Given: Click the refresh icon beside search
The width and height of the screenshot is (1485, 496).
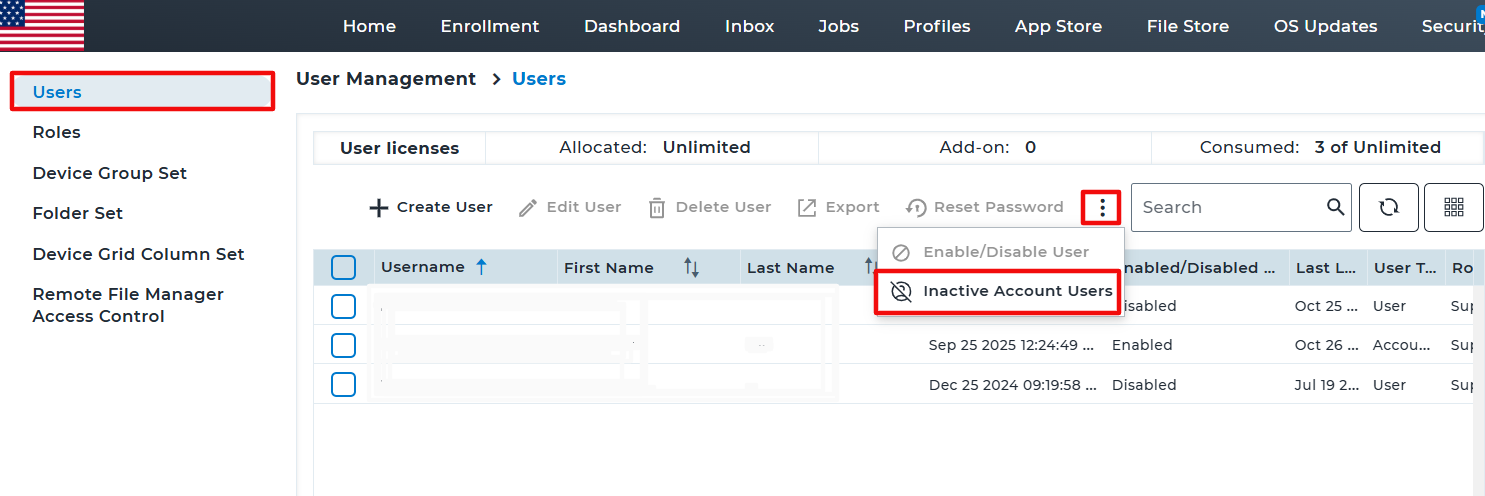Looking at the screenshot, I should pyautogui.click(x=1388, y=207).
